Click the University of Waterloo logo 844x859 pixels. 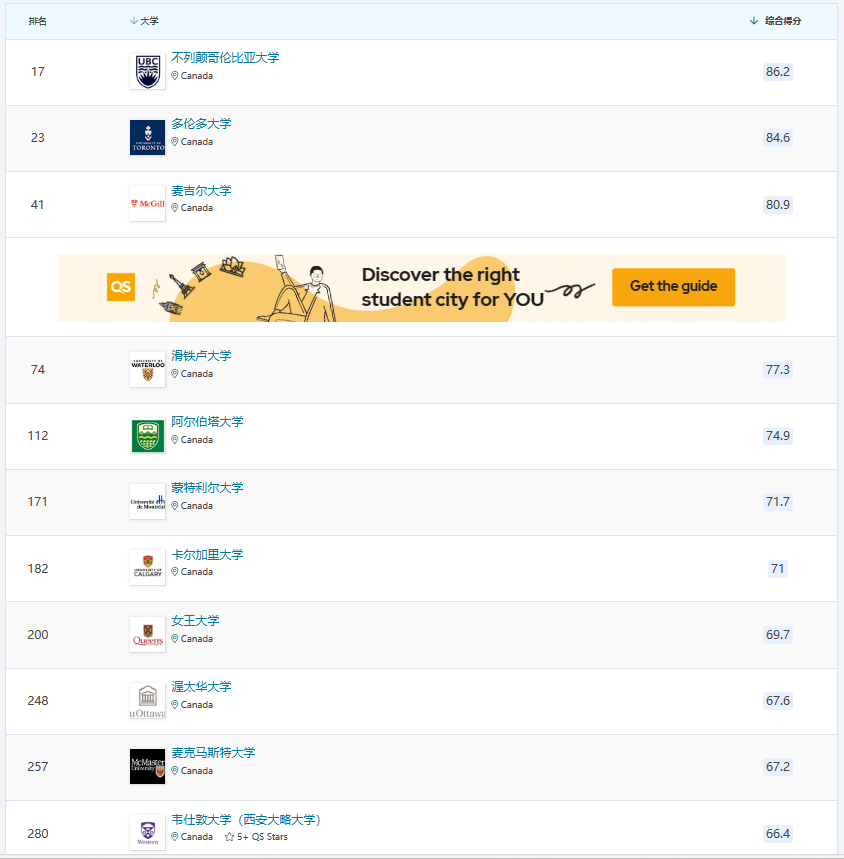coord(147,369)
